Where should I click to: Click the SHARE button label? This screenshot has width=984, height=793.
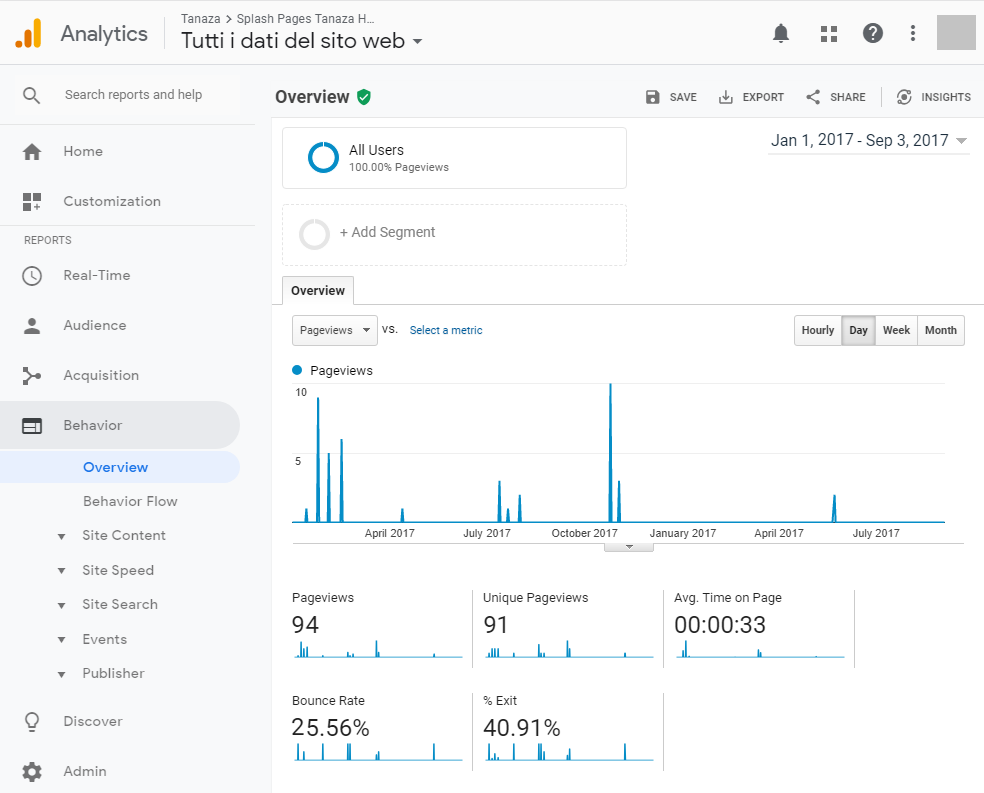[x=848, y=97]
